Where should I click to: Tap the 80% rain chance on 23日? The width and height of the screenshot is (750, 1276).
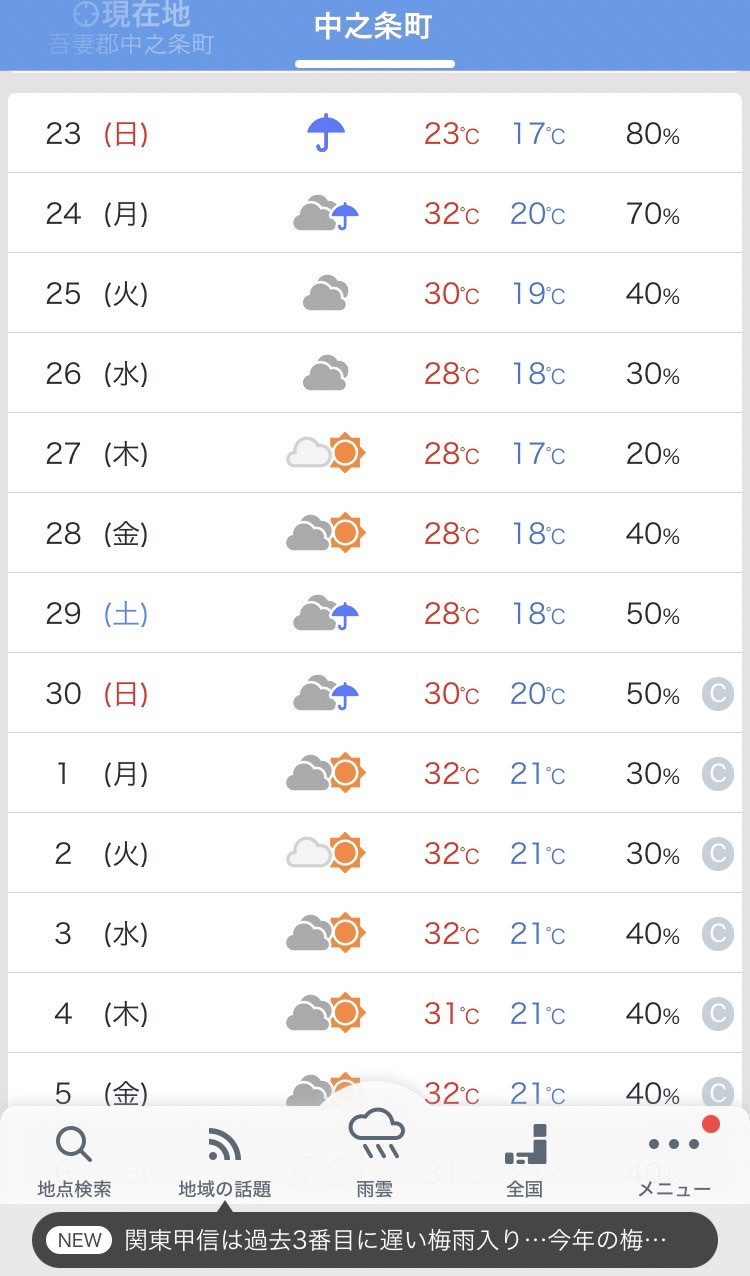pyautogui.click(x=652, y=133)
